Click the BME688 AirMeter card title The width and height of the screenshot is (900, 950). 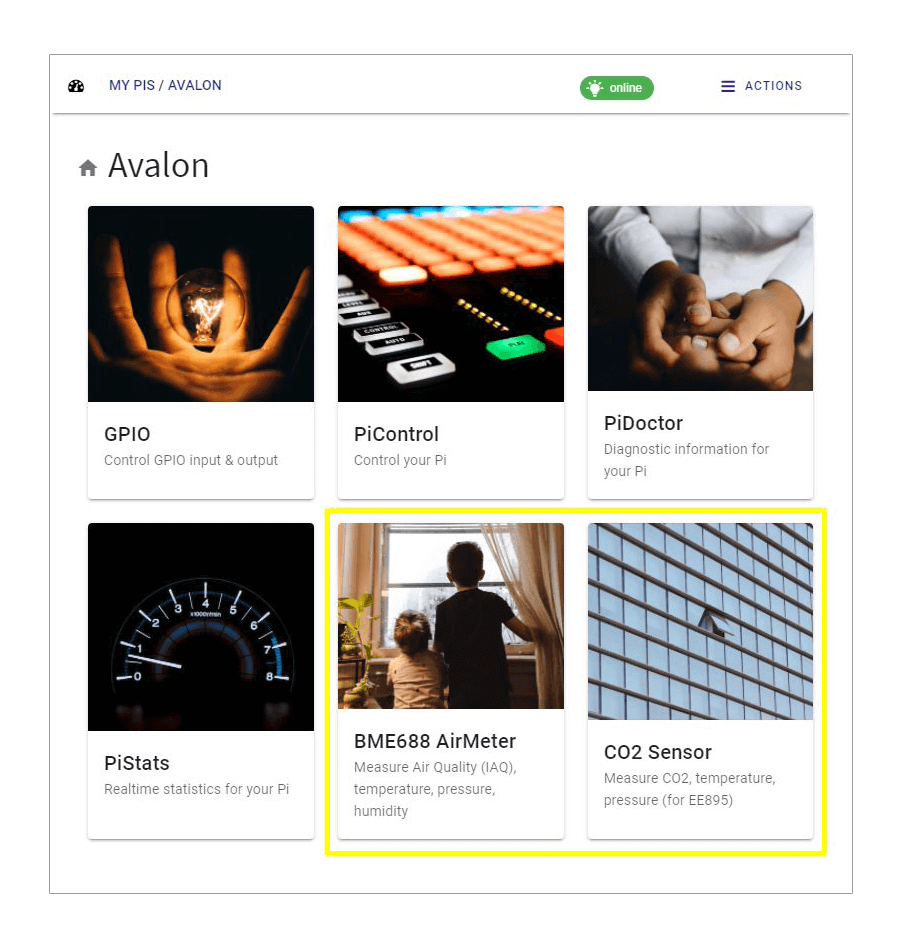(435, 741)
